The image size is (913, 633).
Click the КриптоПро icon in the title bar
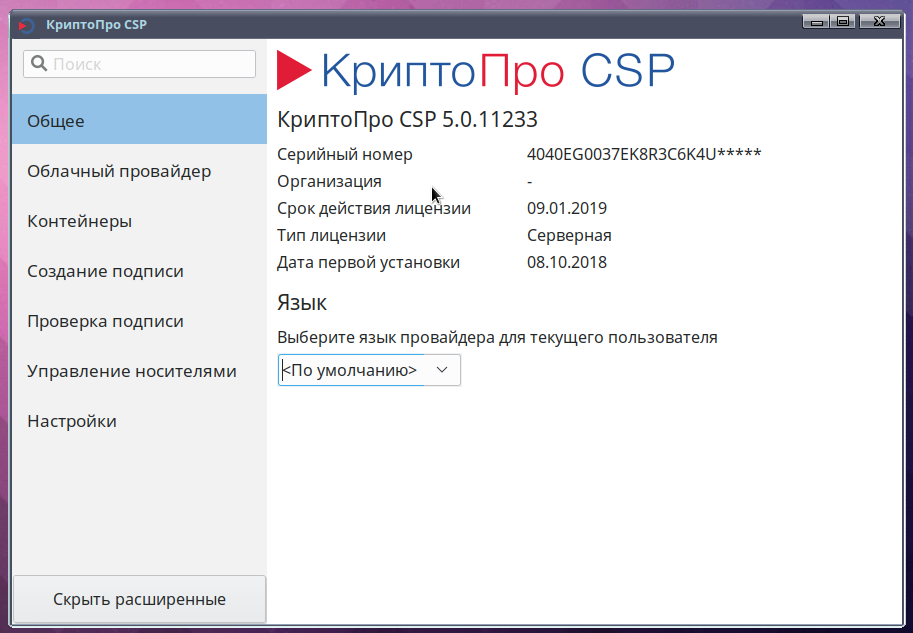[x=27, y=24]
